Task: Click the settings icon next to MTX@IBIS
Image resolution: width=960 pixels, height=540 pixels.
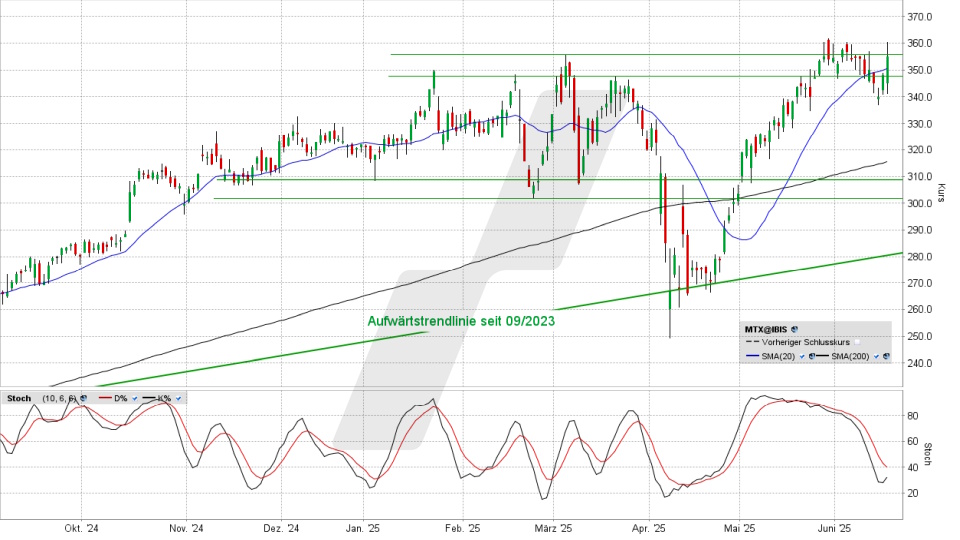Action: coord(795,329)
